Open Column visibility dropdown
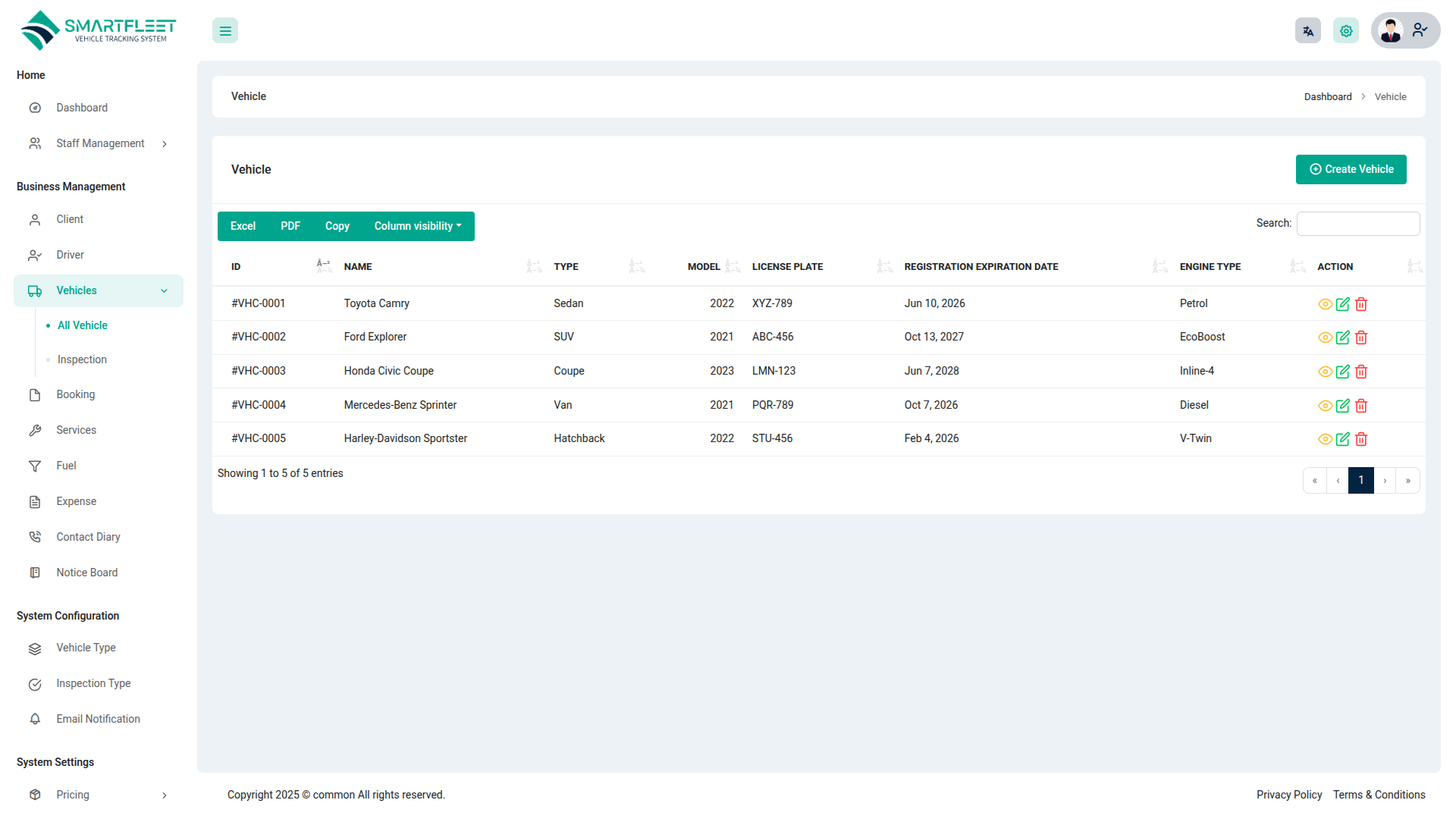The image size is (1456, 819). [417, 226]
